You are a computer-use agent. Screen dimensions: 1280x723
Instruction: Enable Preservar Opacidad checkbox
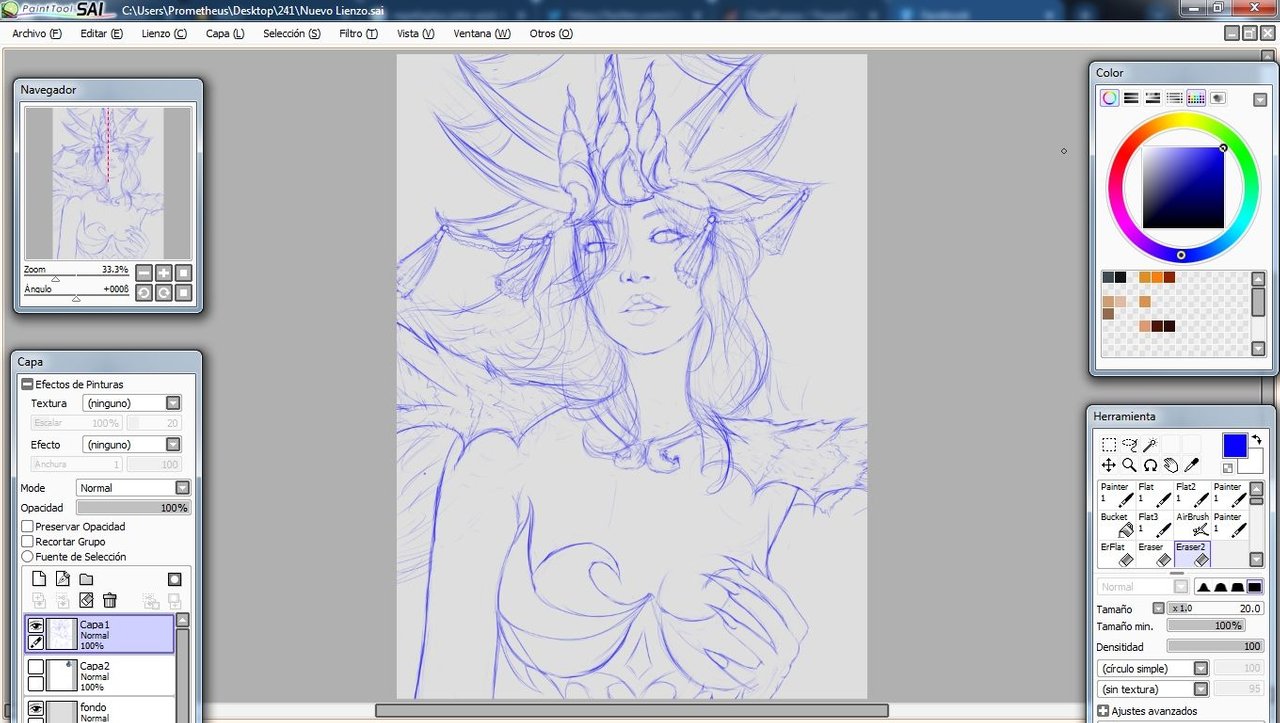point(28,526)
